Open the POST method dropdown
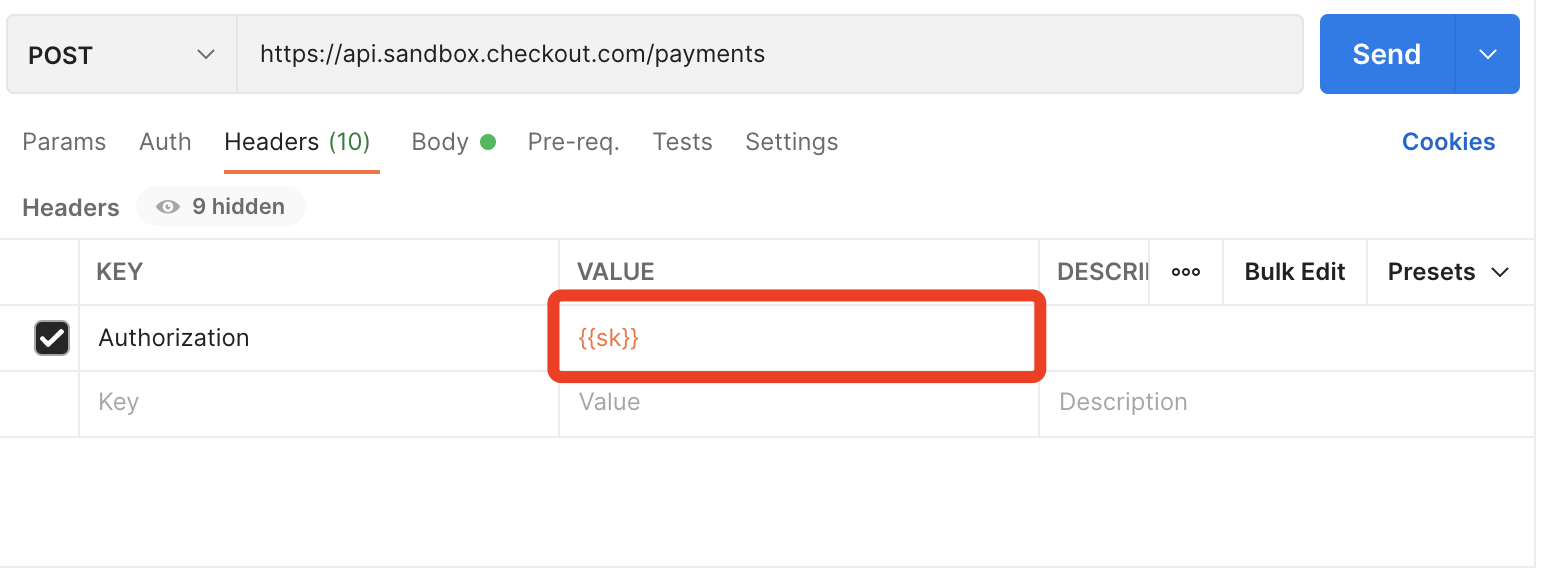 121,55
